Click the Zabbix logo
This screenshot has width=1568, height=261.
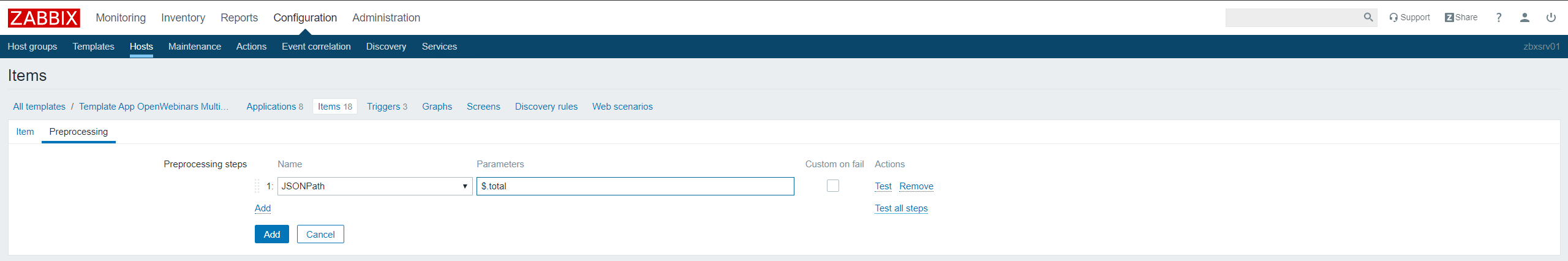click(x=43, y=18)
